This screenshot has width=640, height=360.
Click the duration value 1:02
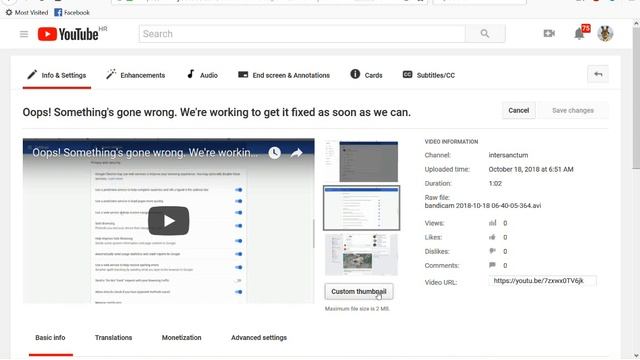pyautogui.click(x=495, y=184)
